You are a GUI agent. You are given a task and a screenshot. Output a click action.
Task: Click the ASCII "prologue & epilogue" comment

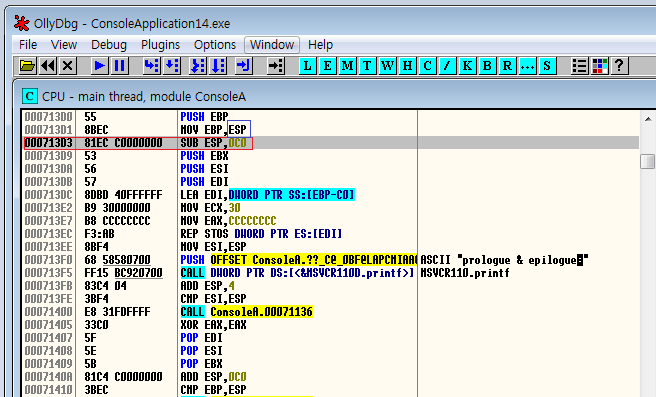tap(504, 260)
